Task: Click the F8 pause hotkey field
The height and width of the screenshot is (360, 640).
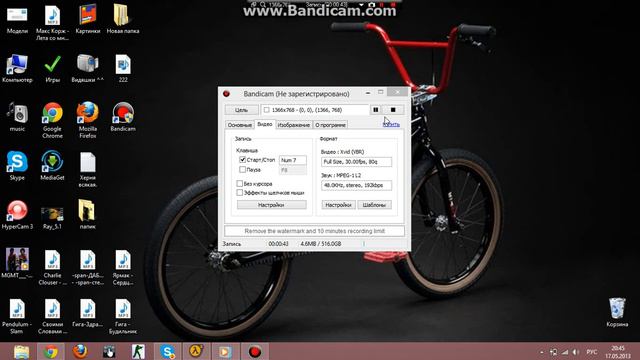Action: pos(293,170)
